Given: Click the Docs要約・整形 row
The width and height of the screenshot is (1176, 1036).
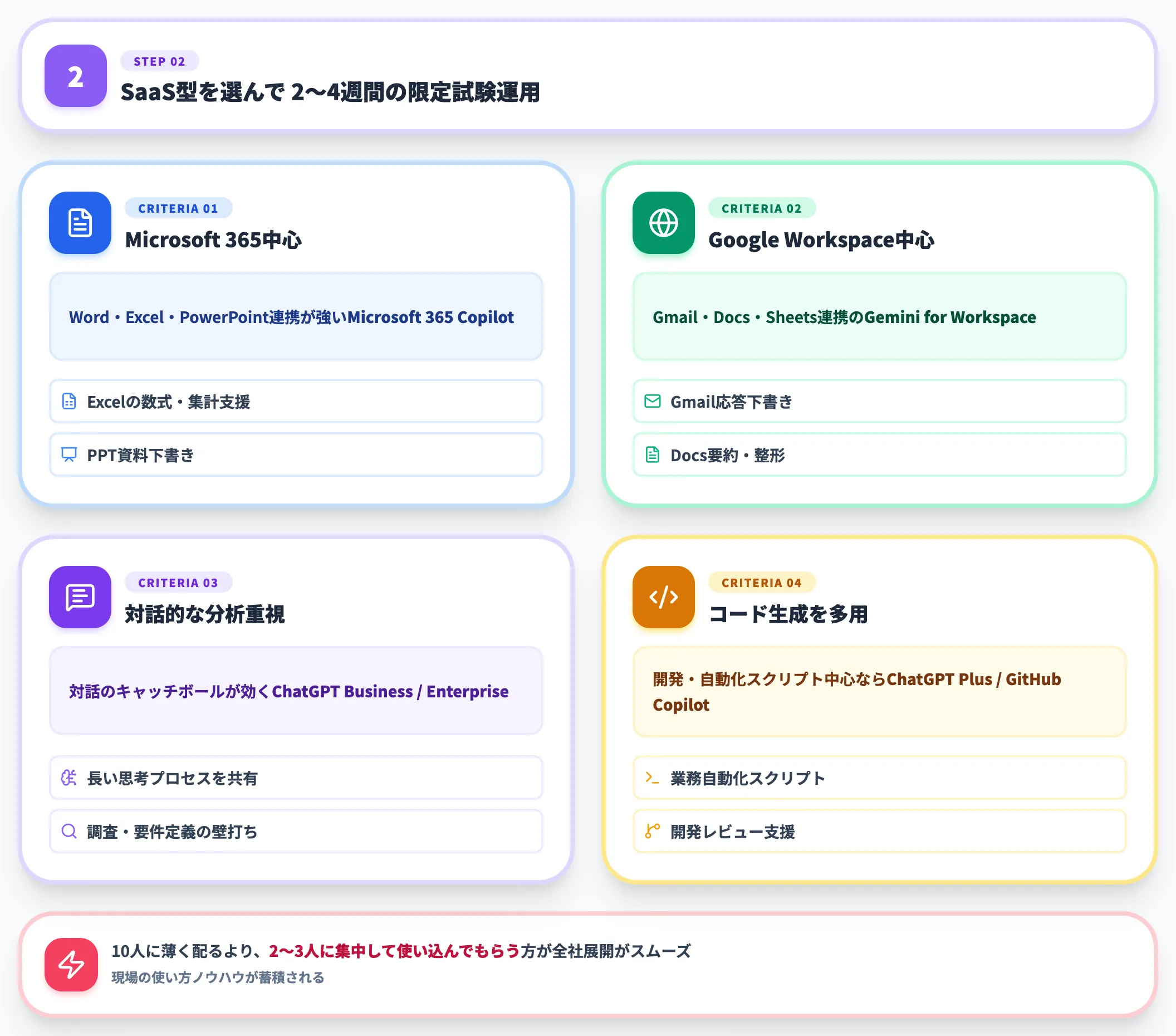Looking at the screenshot, I should [x=880, y=455].
